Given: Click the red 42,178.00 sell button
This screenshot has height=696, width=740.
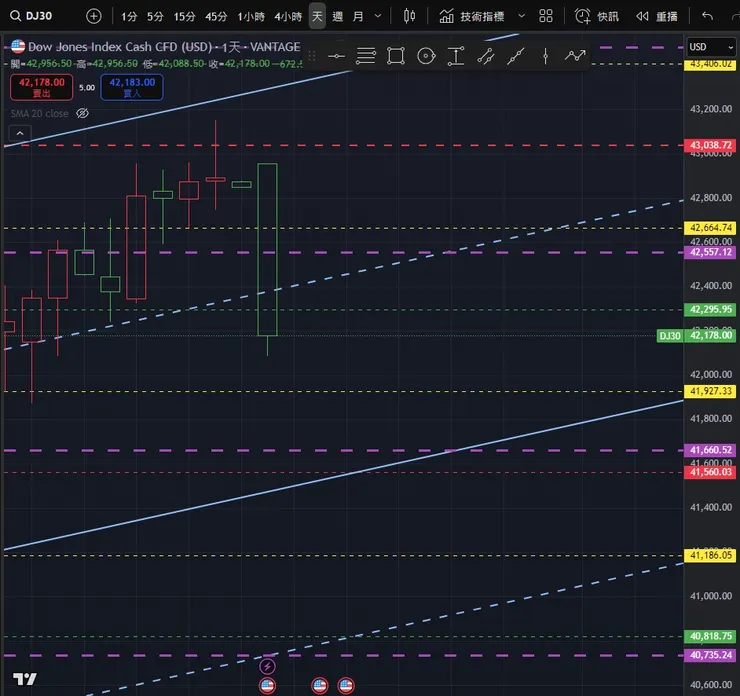Looking at the screenshot, I should tap(42, 87).
